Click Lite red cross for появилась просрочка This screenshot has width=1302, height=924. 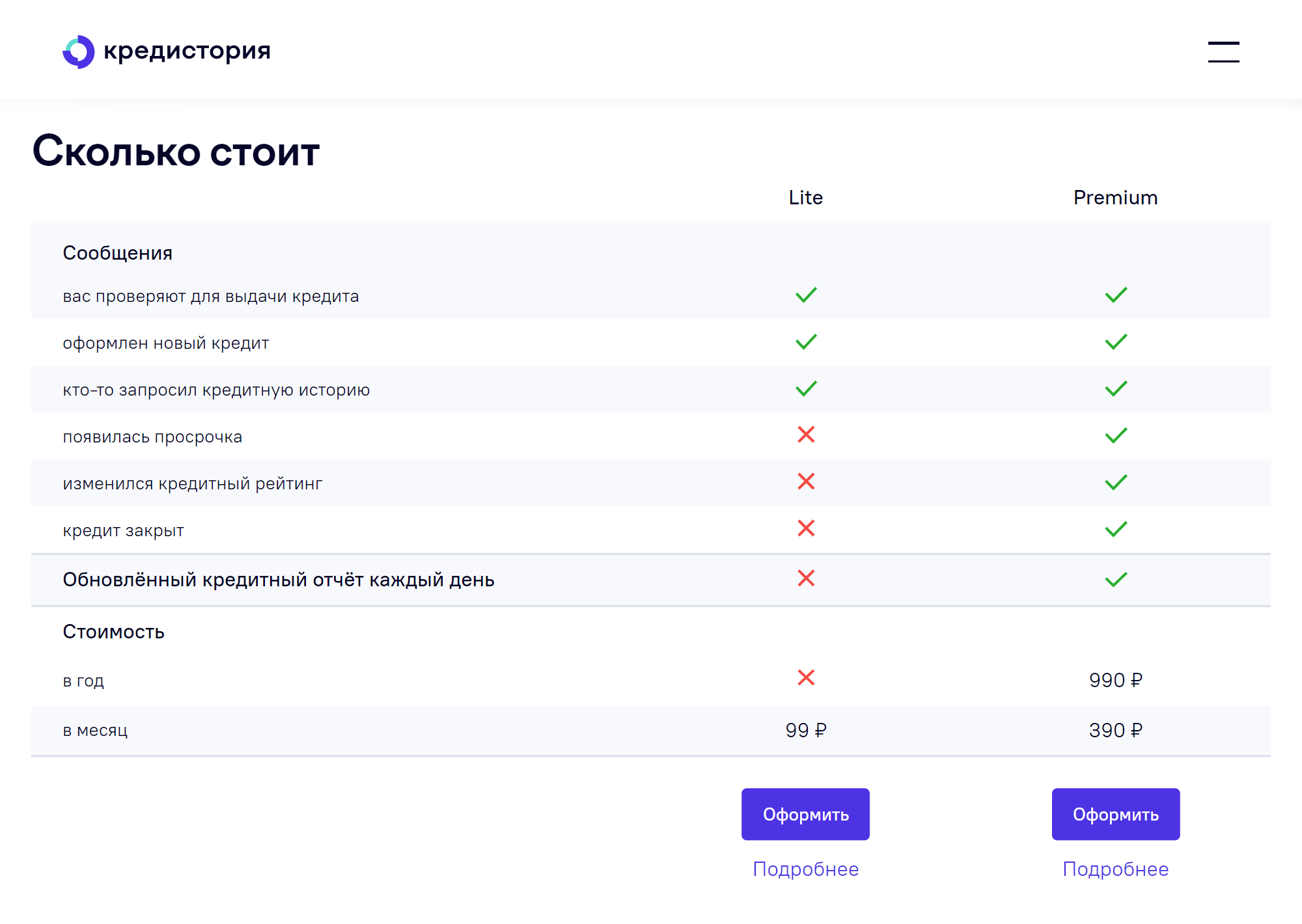(806, 435)
